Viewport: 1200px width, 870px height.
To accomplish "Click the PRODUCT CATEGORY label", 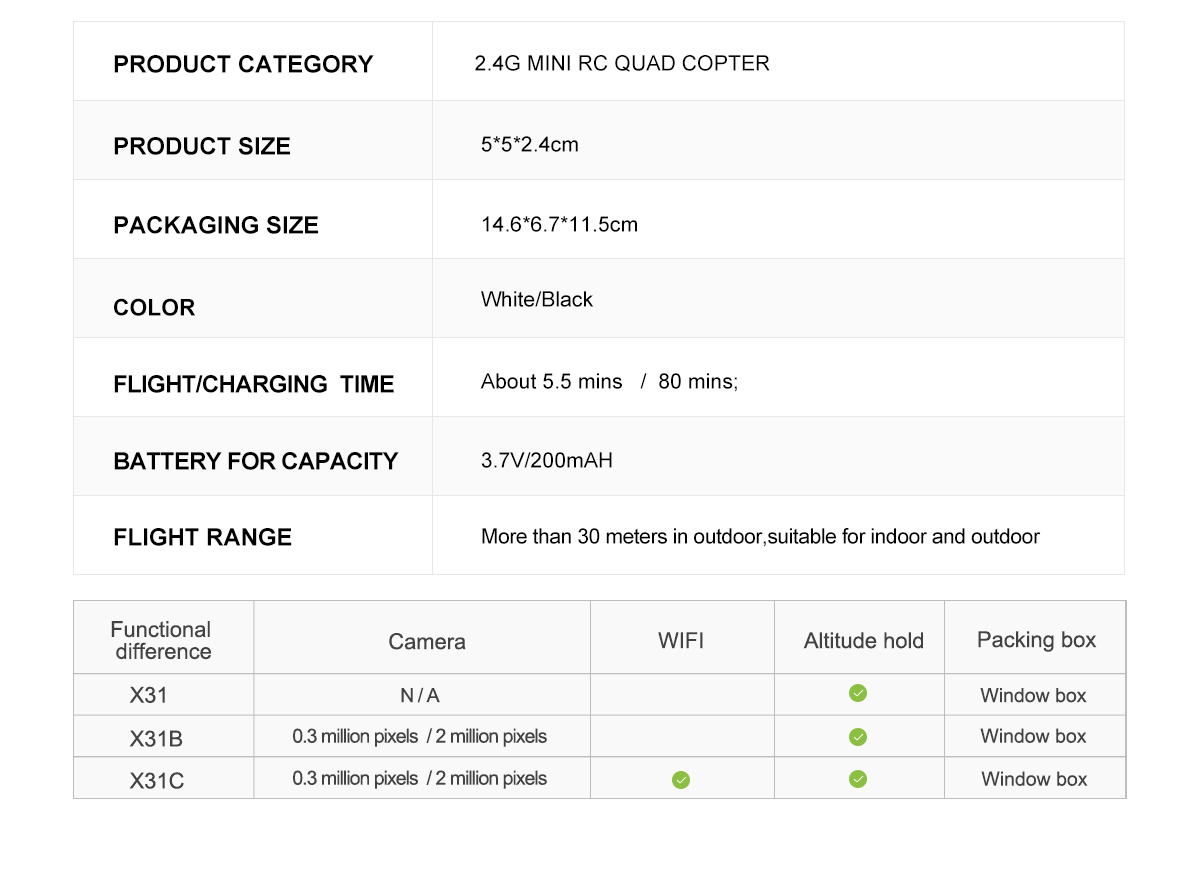I will coord(243,64).
